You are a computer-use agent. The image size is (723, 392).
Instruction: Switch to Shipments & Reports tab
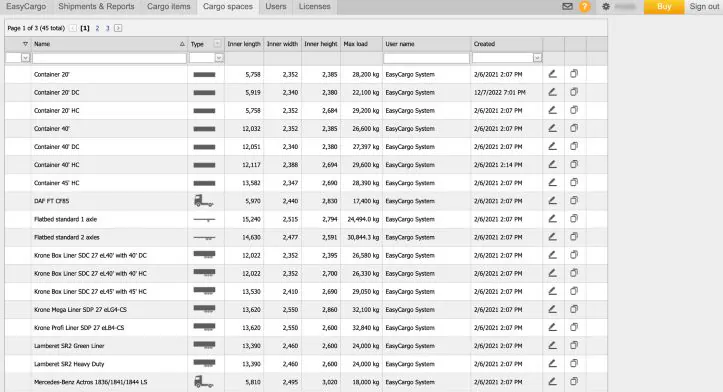pos(96,6)
